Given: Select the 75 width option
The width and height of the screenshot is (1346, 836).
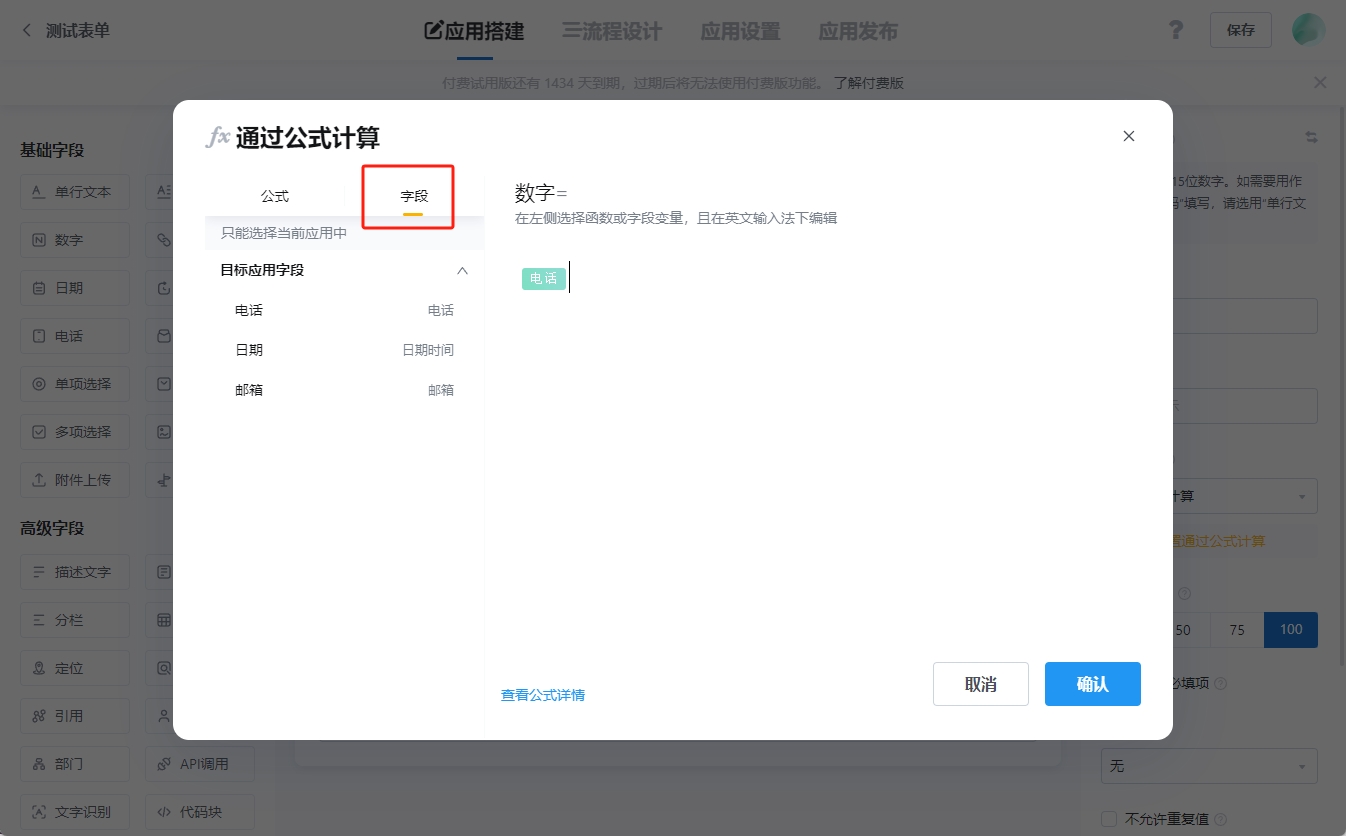Looking at the screenshot, I should tap(1236, 629).
